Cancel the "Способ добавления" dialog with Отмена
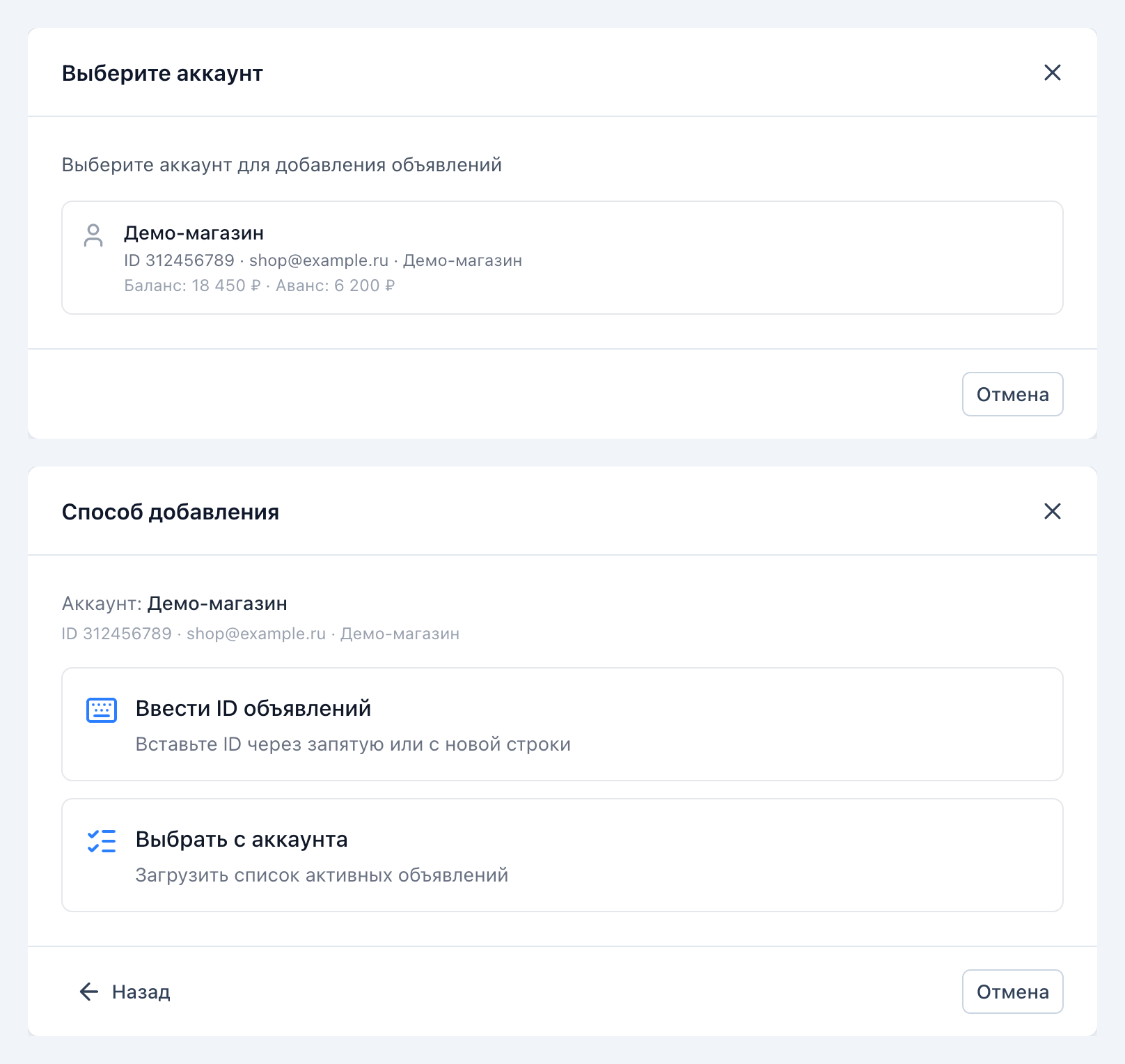The height and width of the screenshot is (1064, 1125). (1012, 992)
